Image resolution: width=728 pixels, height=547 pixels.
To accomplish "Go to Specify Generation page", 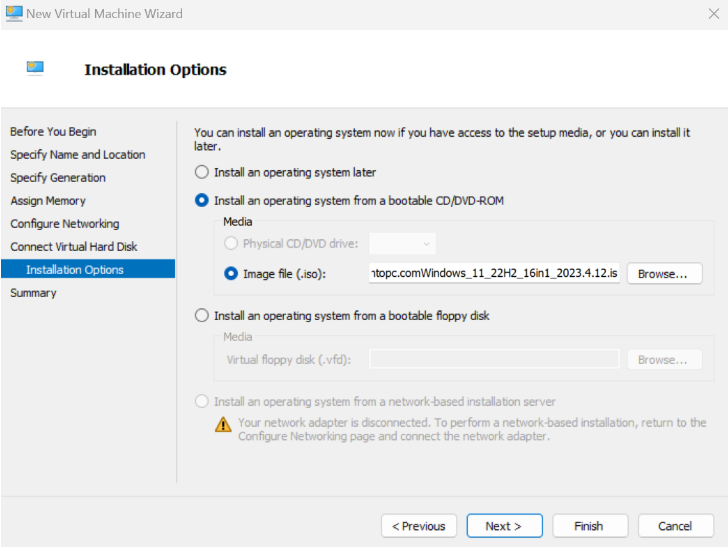I will (x=58, y=178).
